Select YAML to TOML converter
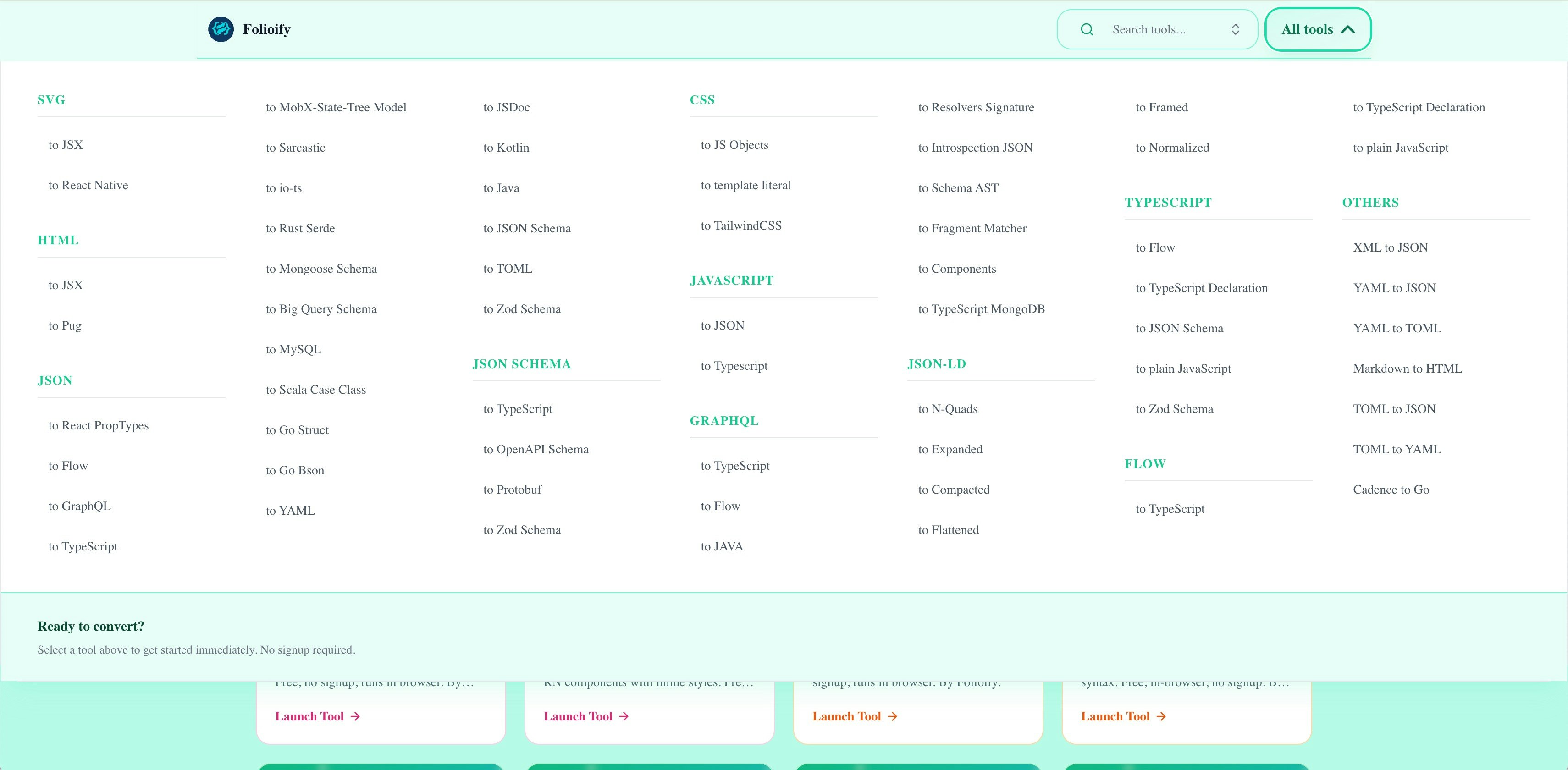 1397,327
